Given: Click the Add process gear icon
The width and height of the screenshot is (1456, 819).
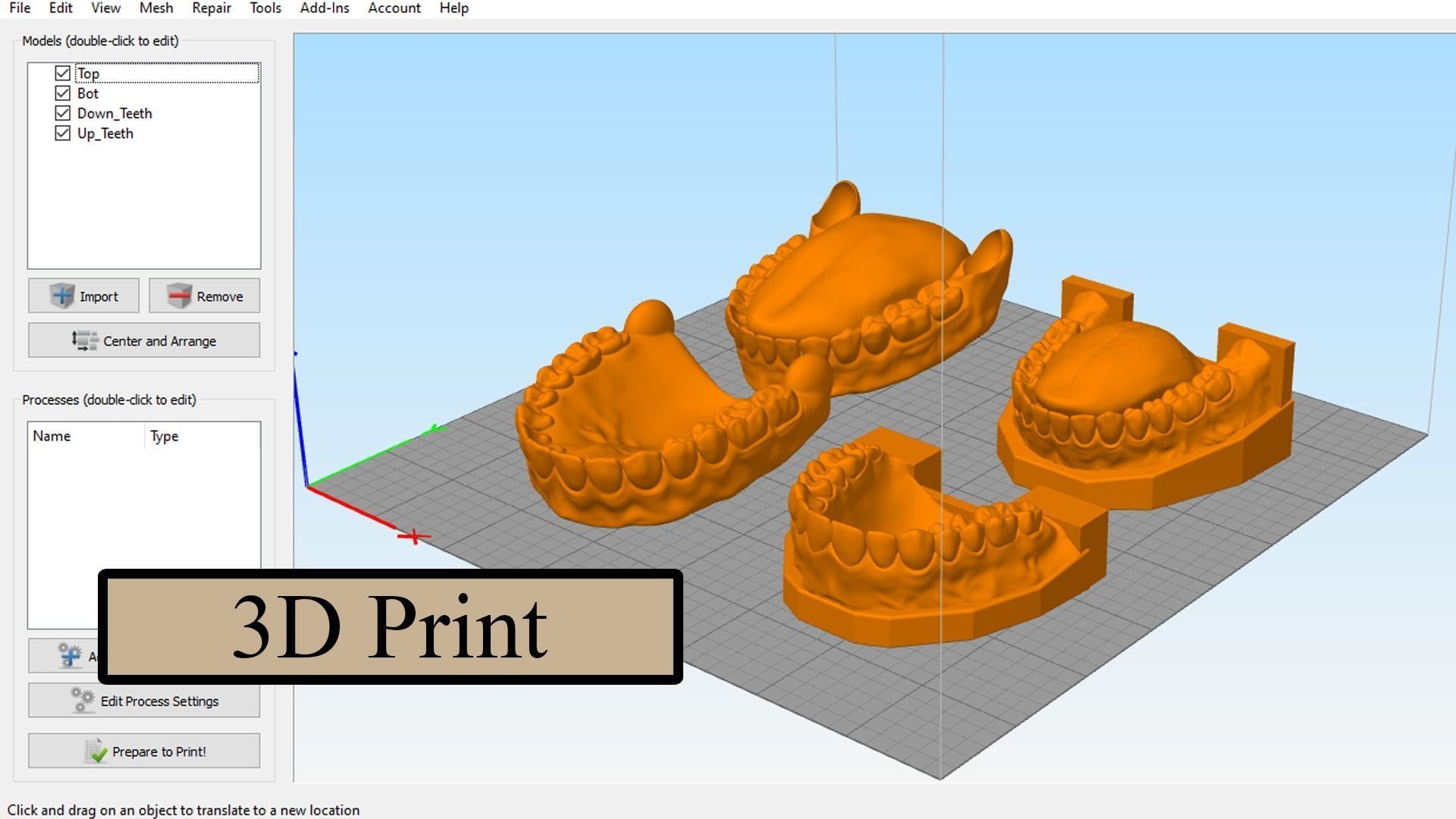Looking at the screenshot, I should point(70,655).
